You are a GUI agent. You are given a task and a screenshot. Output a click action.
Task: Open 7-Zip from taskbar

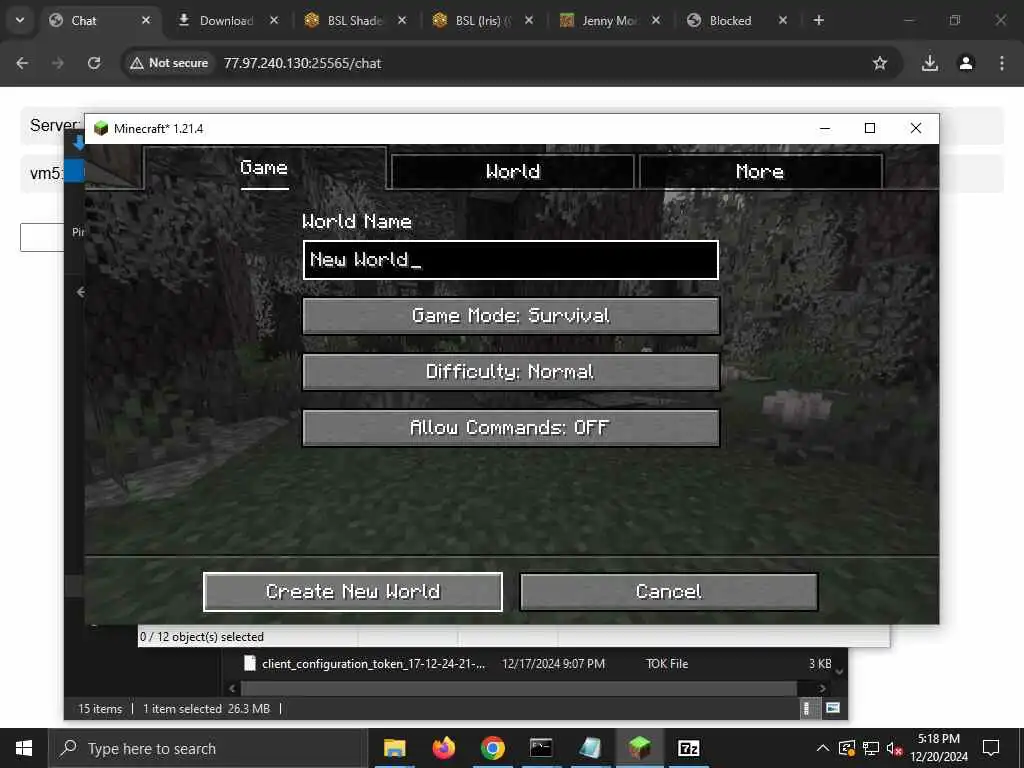click(689, 748)
